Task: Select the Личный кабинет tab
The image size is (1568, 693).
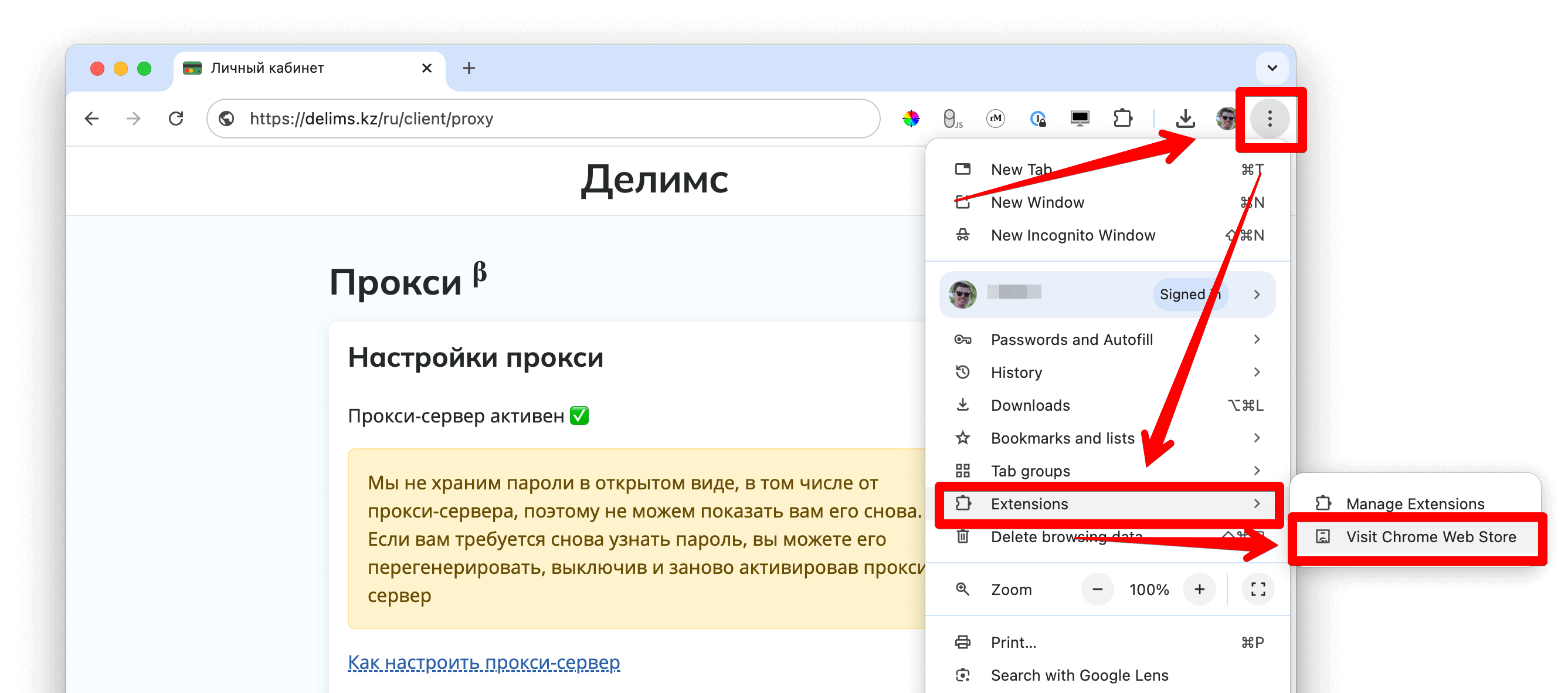Action: [x=309, y=68]
